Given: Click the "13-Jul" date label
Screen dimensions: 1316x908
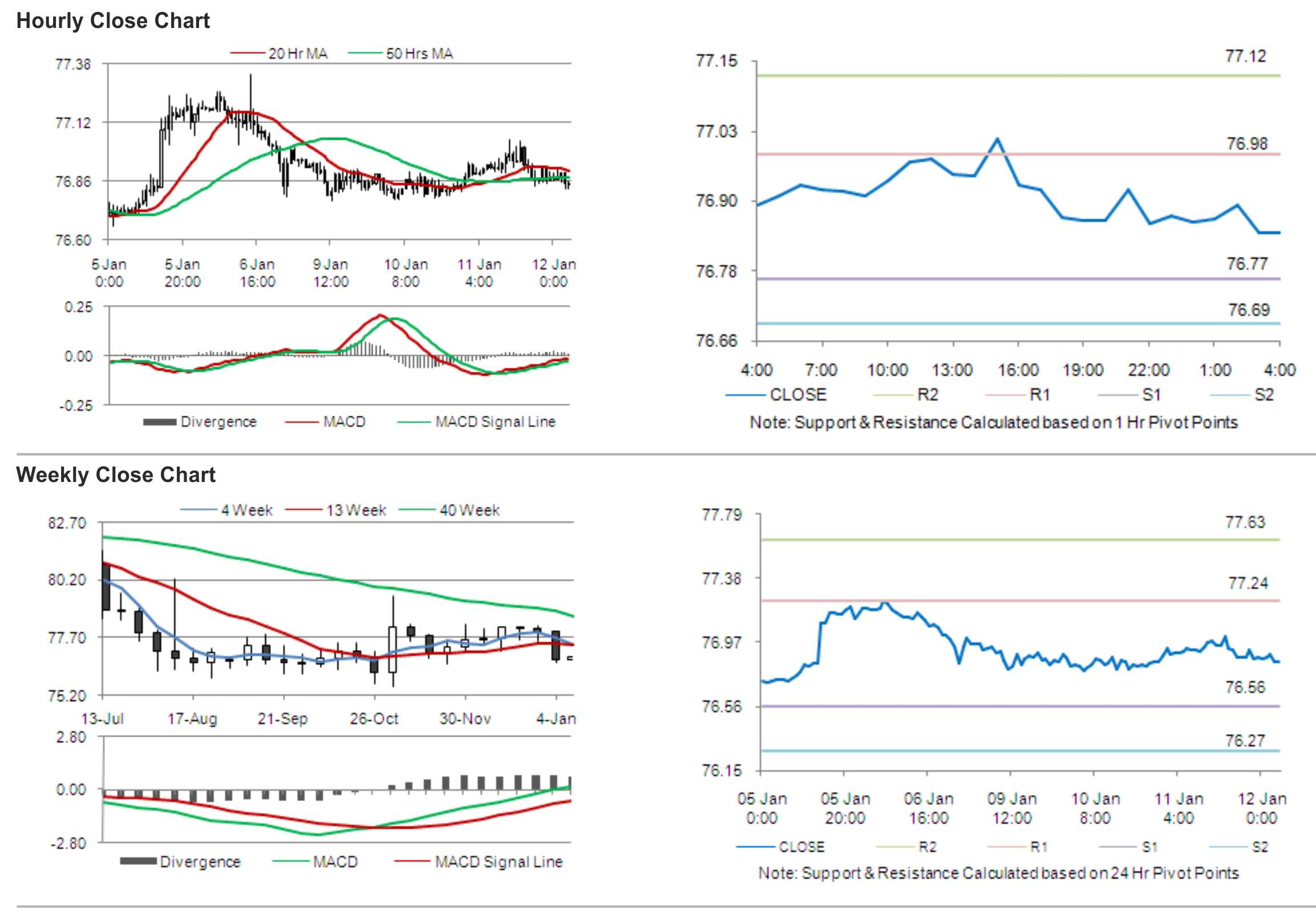Looking at the screenshot, I should (102, 719).
